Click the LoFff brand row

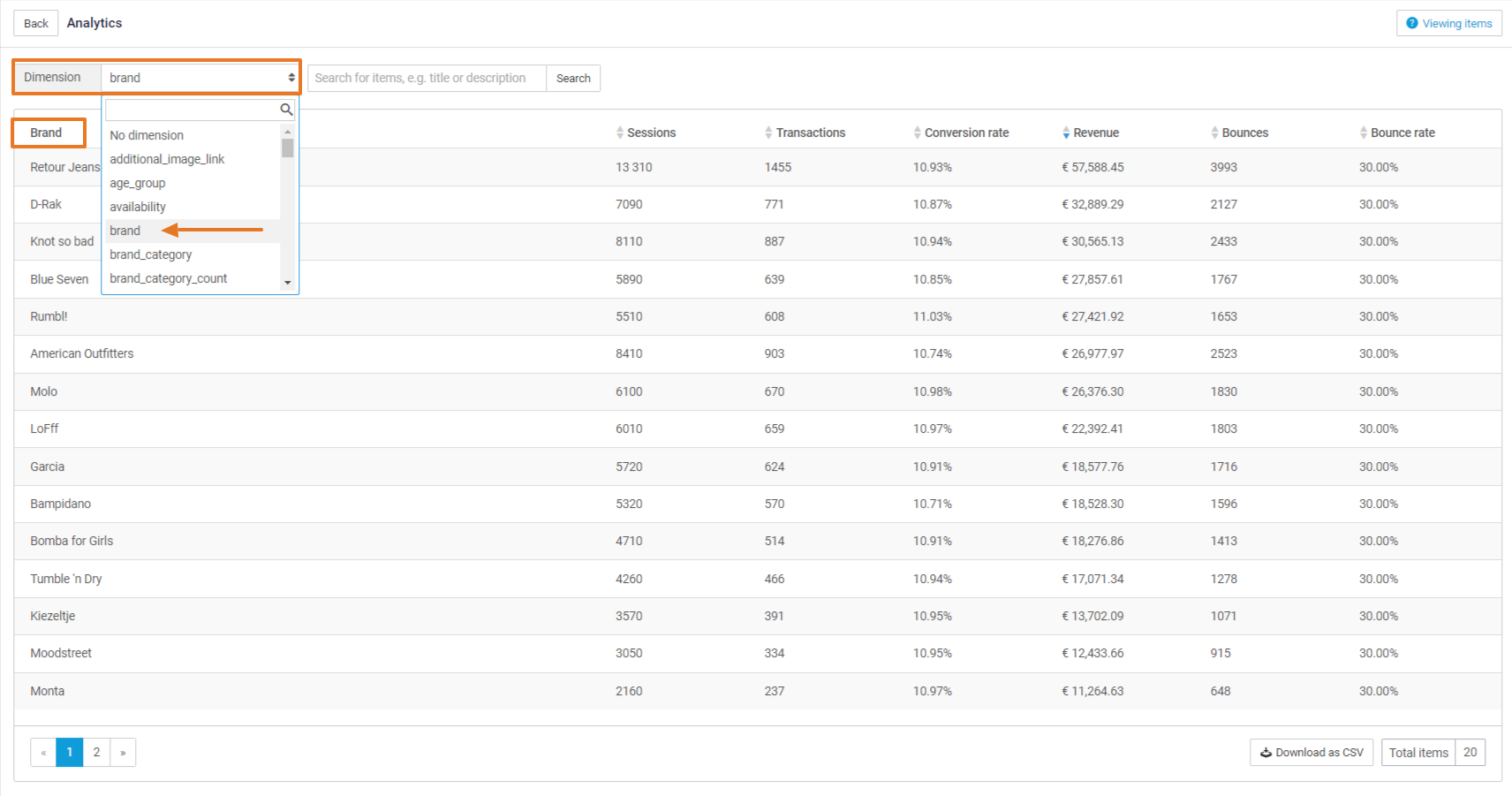(758, 428)
